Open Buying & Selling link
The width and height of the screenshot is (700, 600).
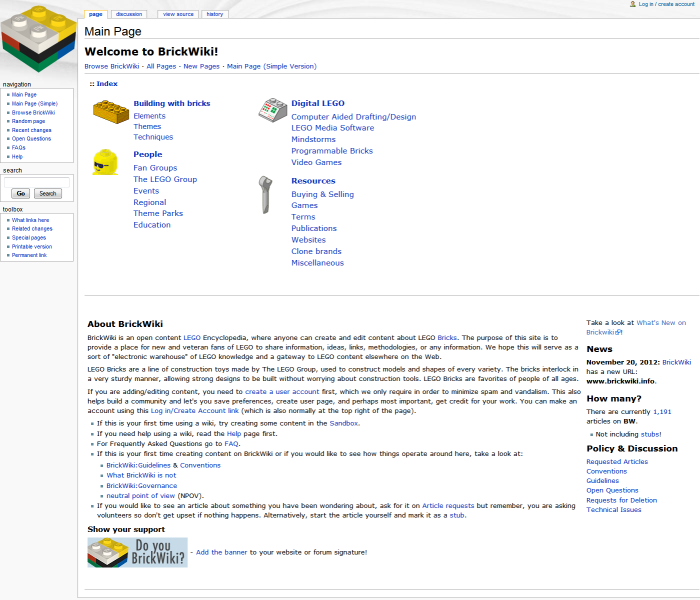(x=322, y=194)
